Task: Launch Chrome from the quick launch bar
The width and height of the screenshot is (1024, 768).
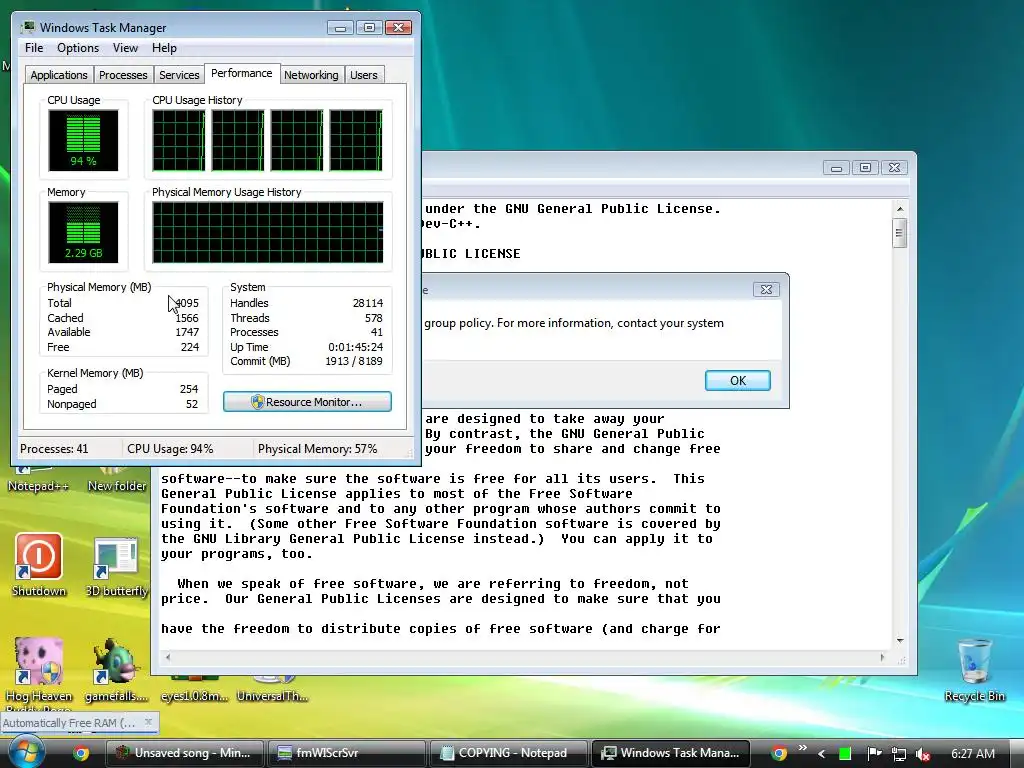Action: [x=81, y=753]
